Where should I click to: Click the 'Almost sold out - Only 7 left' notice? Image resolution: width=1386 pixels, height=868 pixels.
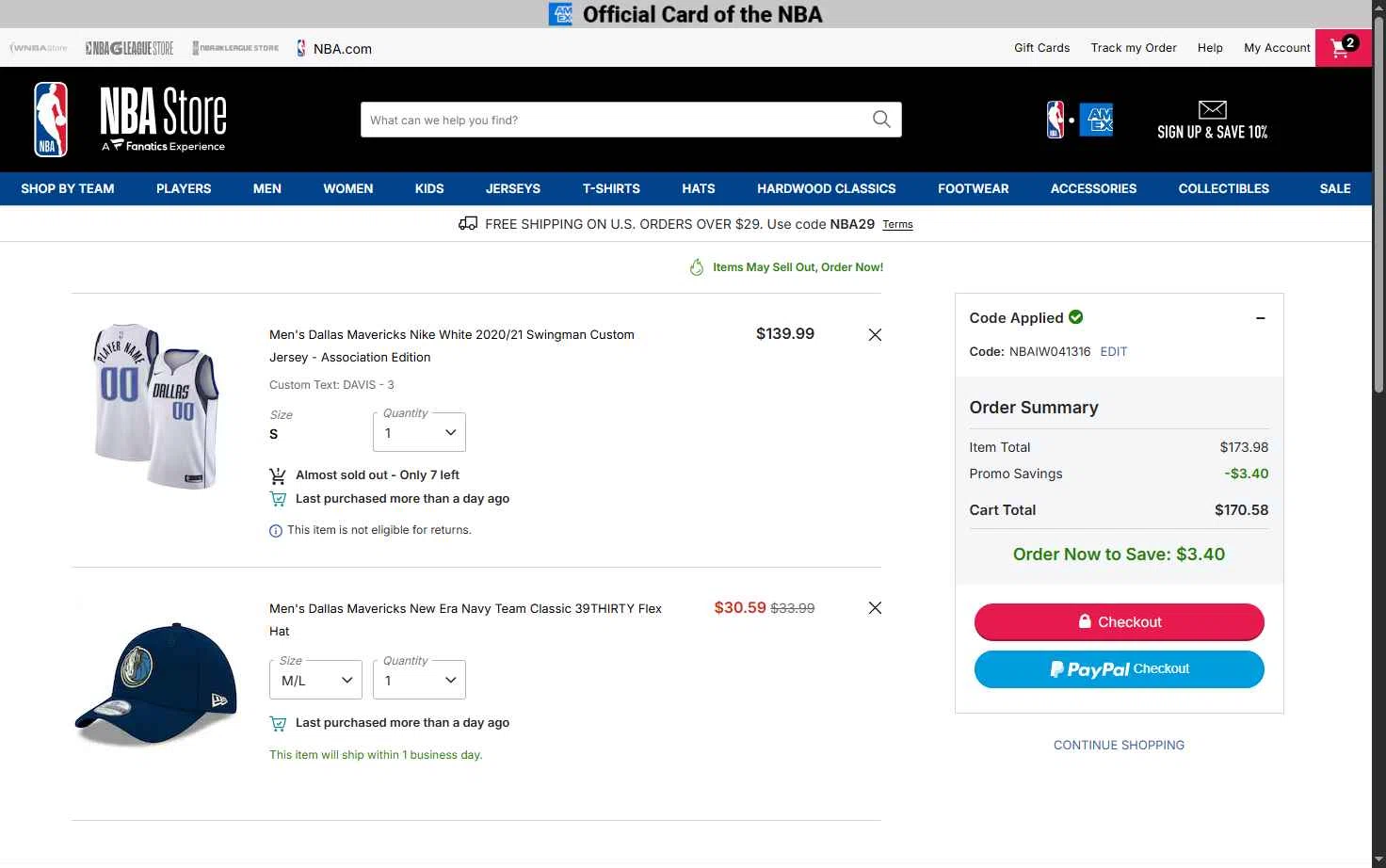378,475
